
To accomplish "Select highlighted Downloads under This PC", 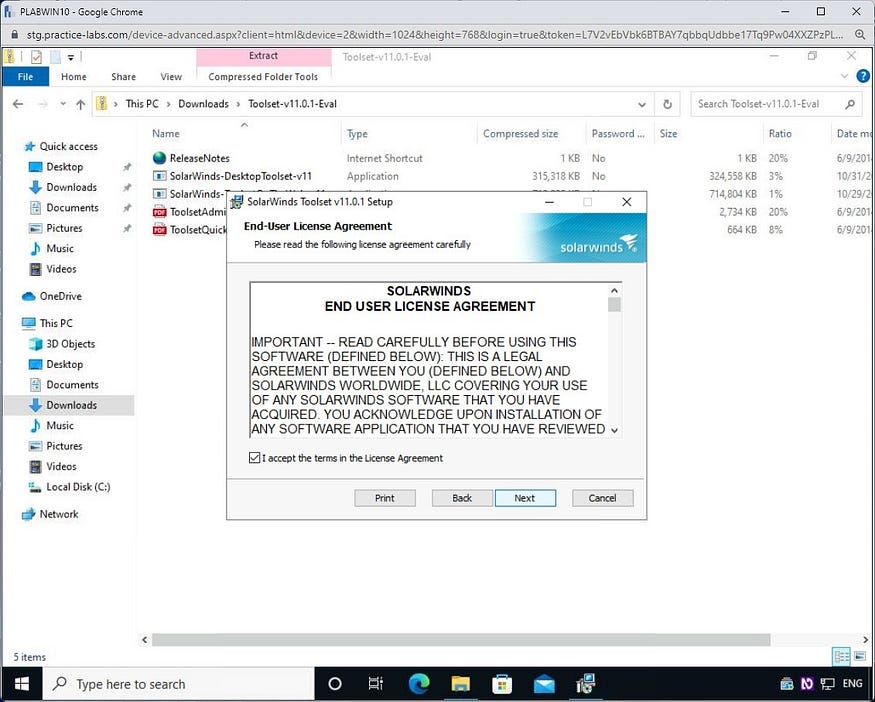I will click(71, 405).
